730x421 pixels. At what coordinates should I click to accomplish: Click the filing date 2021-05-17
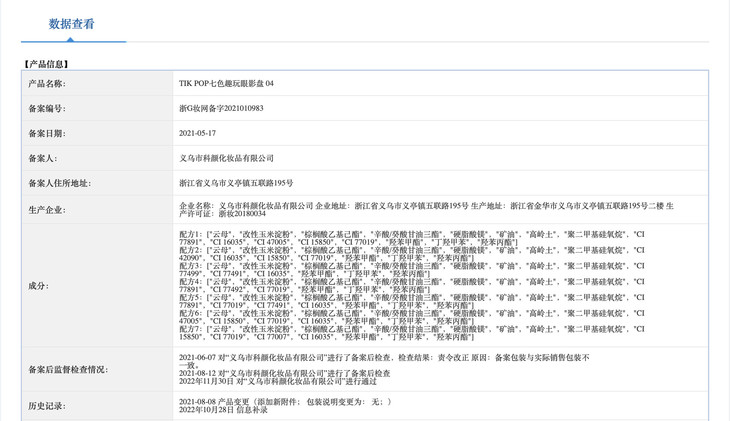pyautogui.click(x=198, y=133)
